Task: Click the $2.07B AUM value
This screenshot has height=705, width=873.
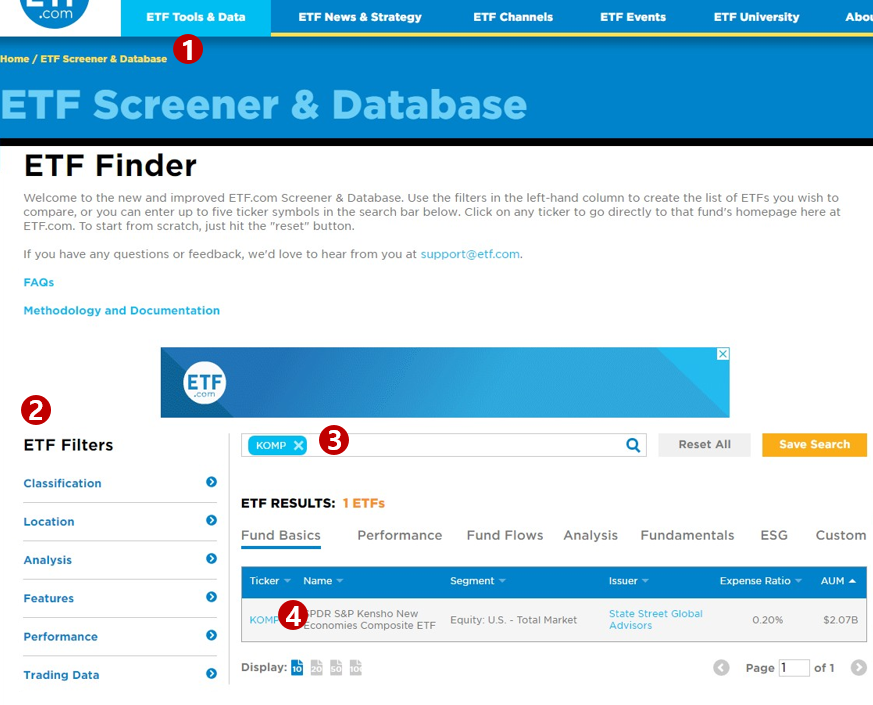Action: click(x=840, y=620)
